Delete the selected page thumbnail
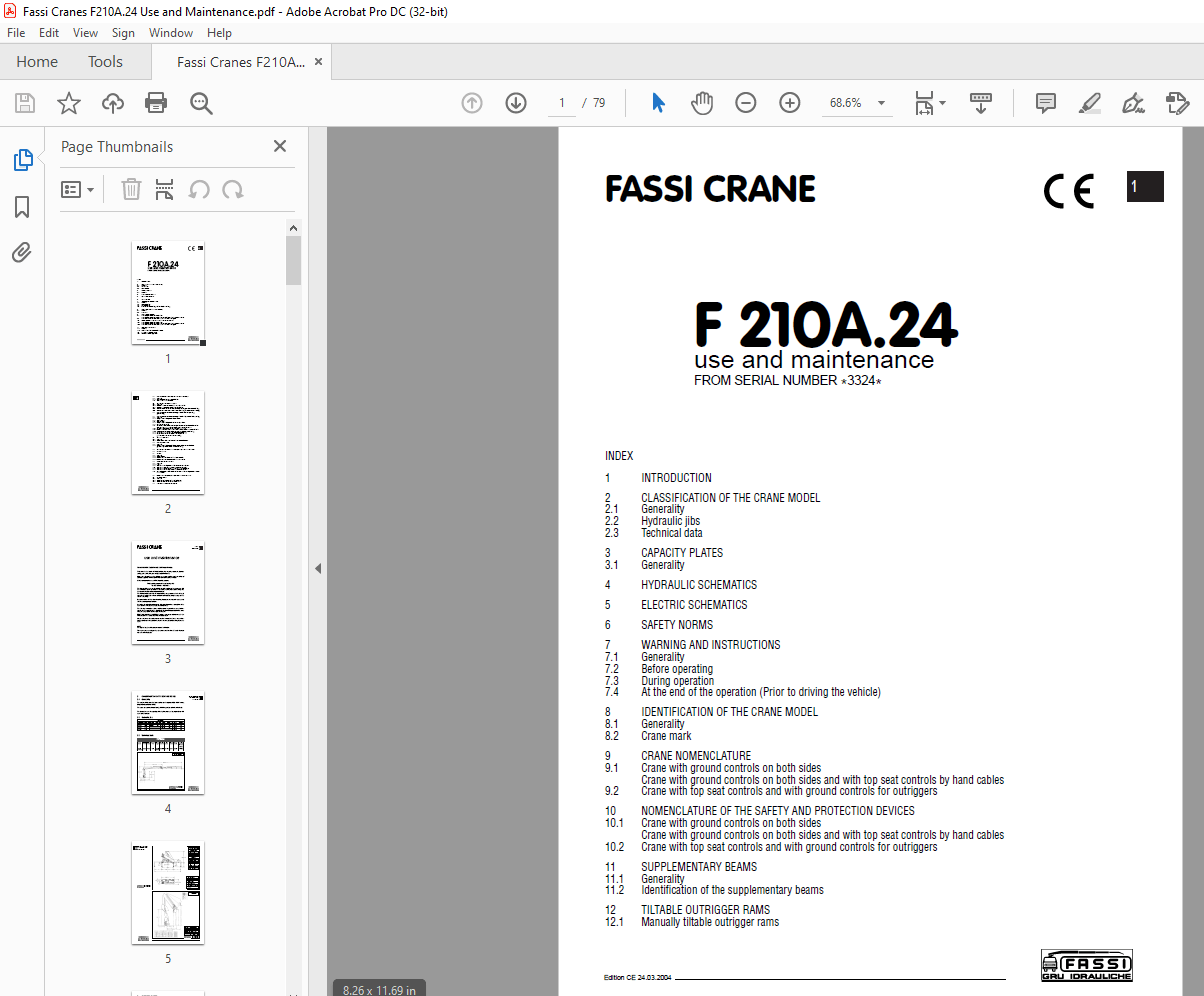The height and width of the screenshot is (996, 1204). click(131, 189)
